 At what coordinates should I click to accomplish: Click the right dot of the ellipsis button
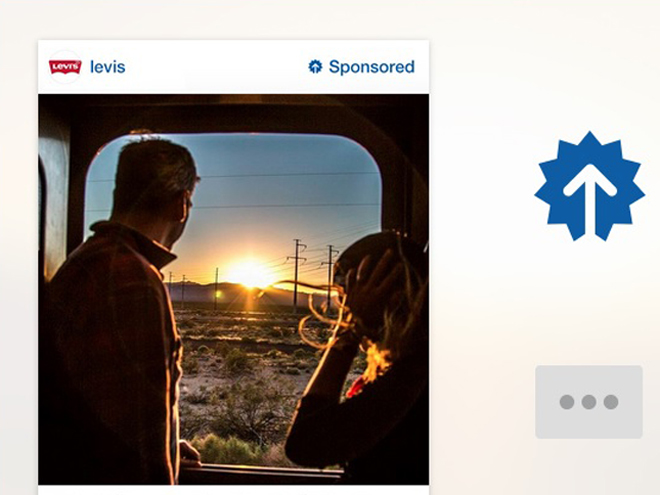[611, 402]
